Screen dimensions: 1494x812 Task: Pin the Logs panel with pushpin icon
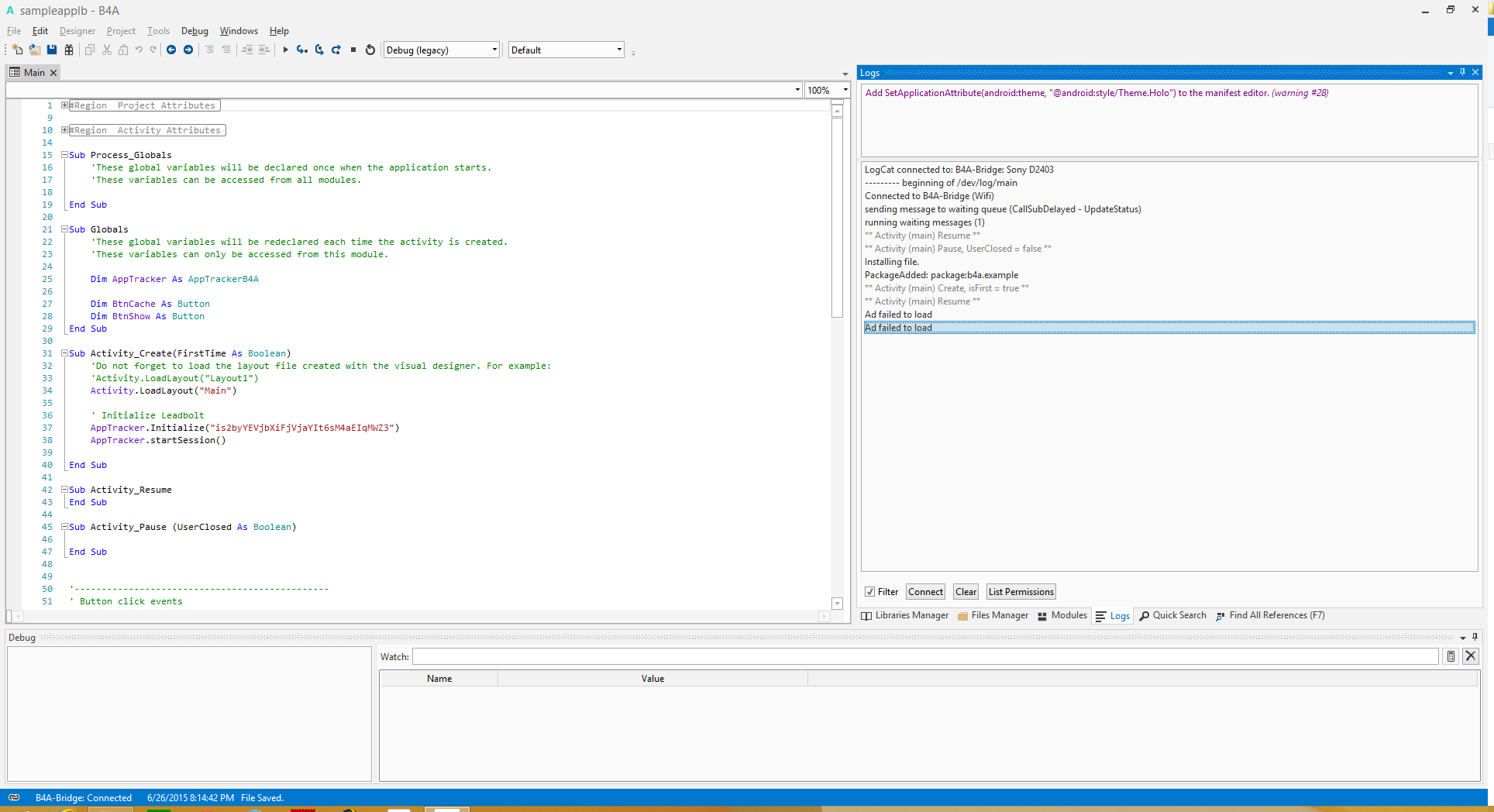coord(1462,72)
